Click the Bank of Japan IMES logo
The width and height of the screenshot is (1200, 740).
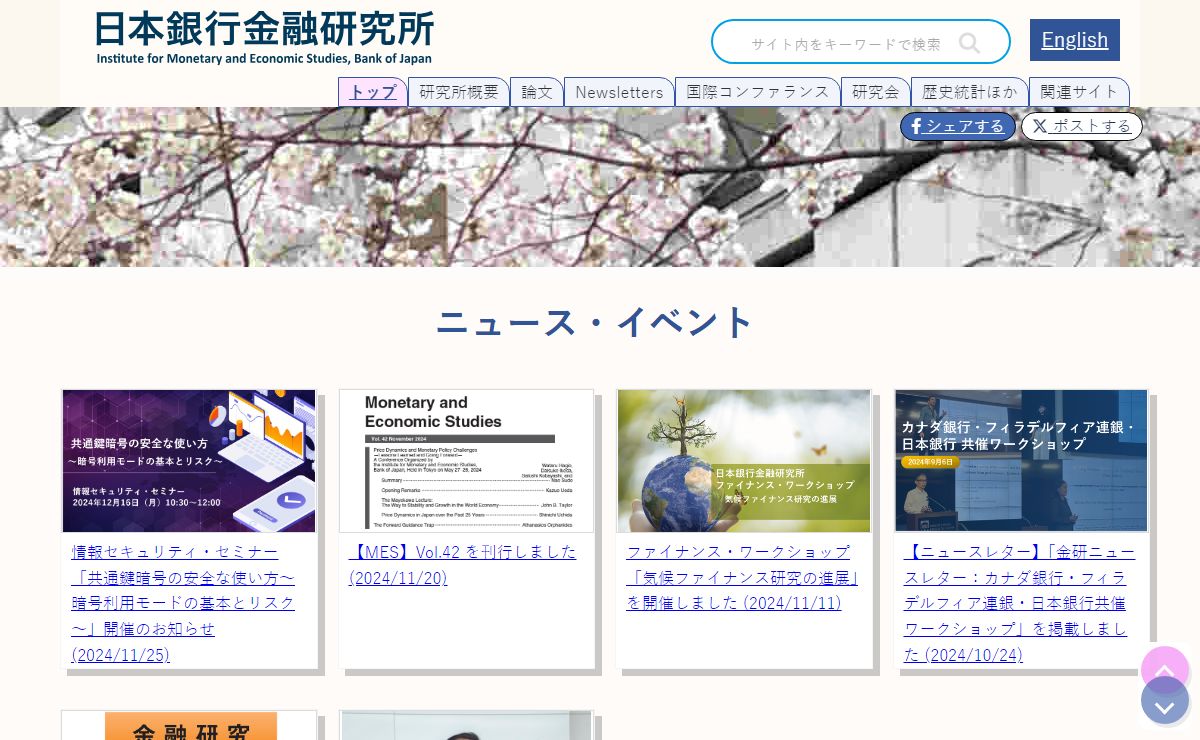pyautogui.click(x=265, y=38)
